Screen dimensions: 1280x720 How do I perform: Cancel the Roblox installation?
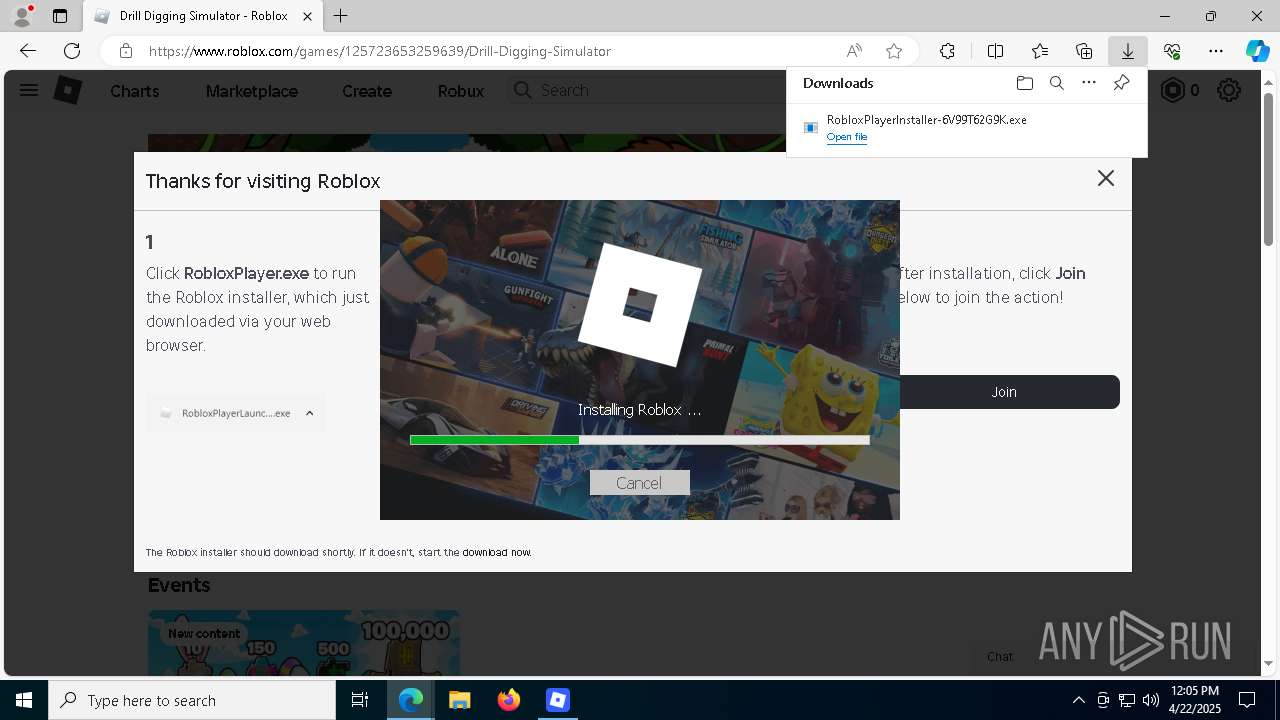pos(639,483)
